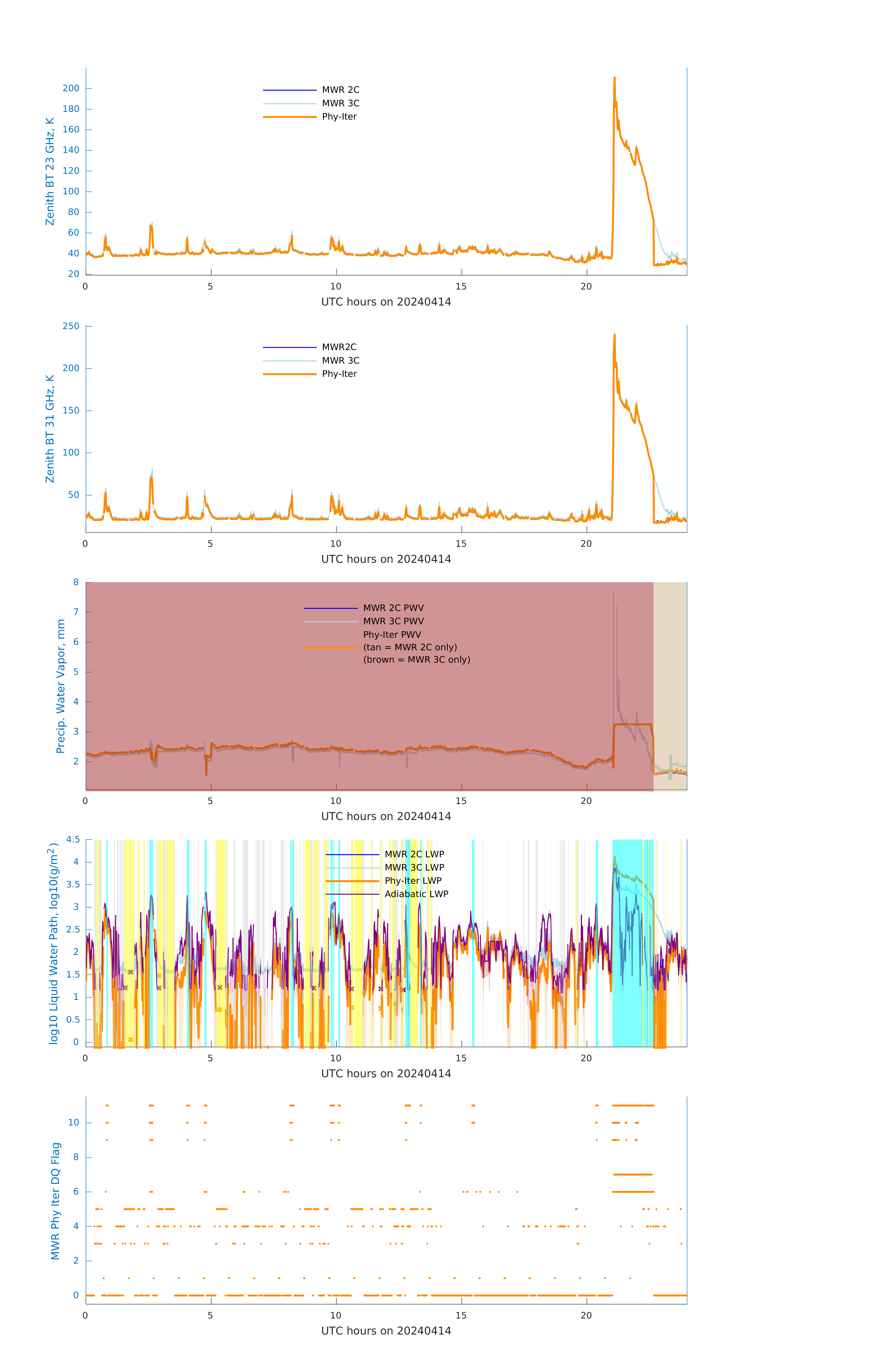Click the Zenith BT 31 GHz axis title

50,429
